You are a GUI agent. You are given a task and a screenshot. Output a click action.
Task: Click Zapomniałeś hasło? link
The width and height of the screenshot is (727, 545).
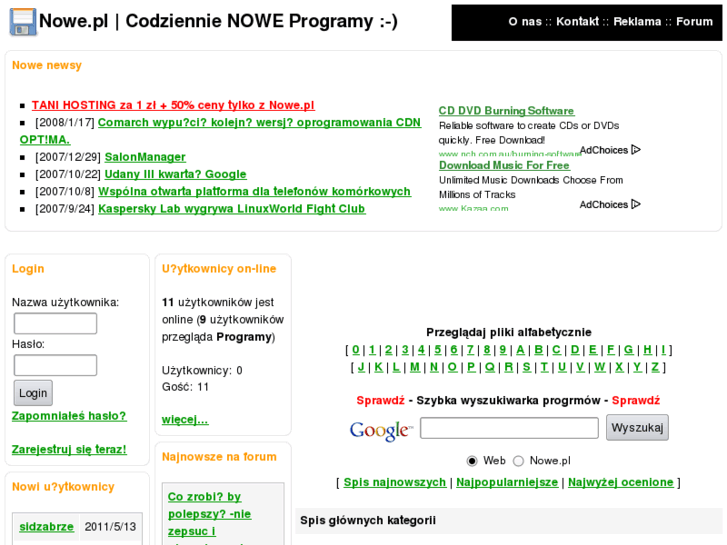pyautogui.click(x=69, y=416)
